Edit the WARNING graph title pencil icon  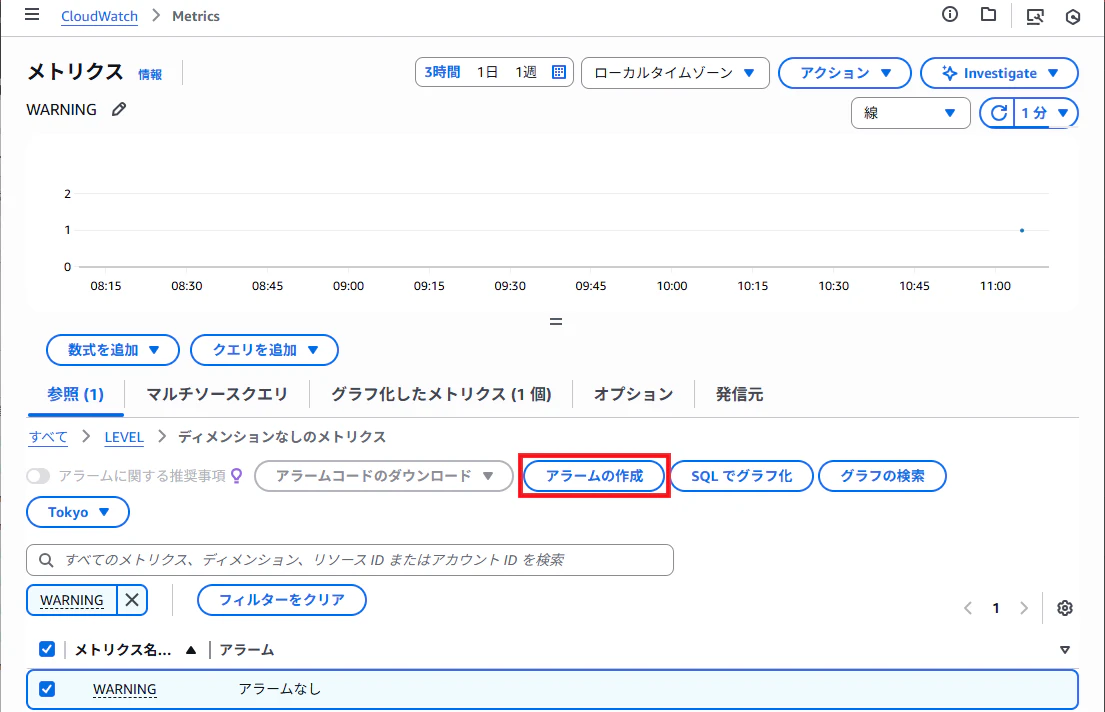click(x=119, y=109)
